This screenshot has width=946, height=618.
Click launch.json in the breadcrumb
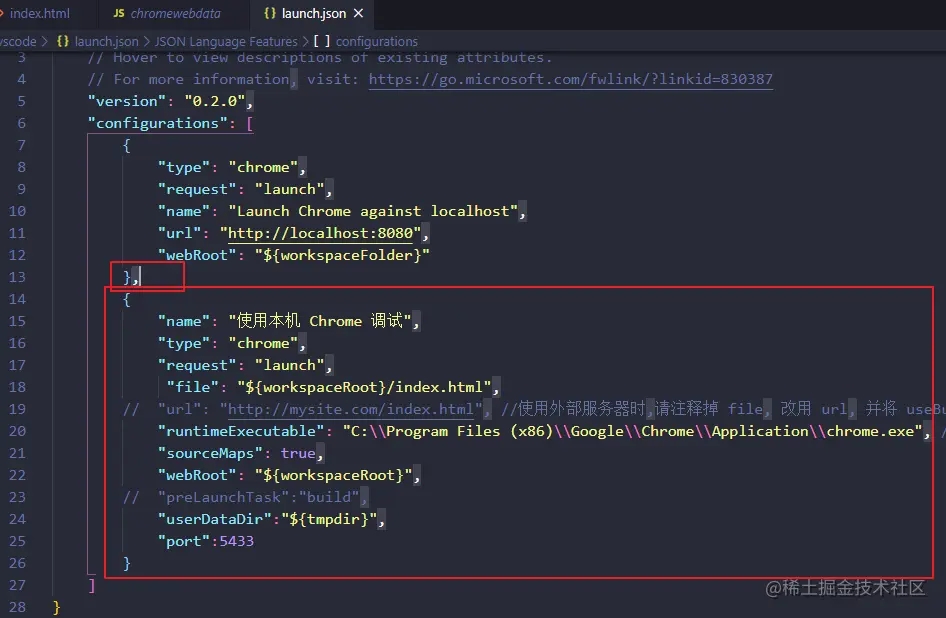point(106,41)
